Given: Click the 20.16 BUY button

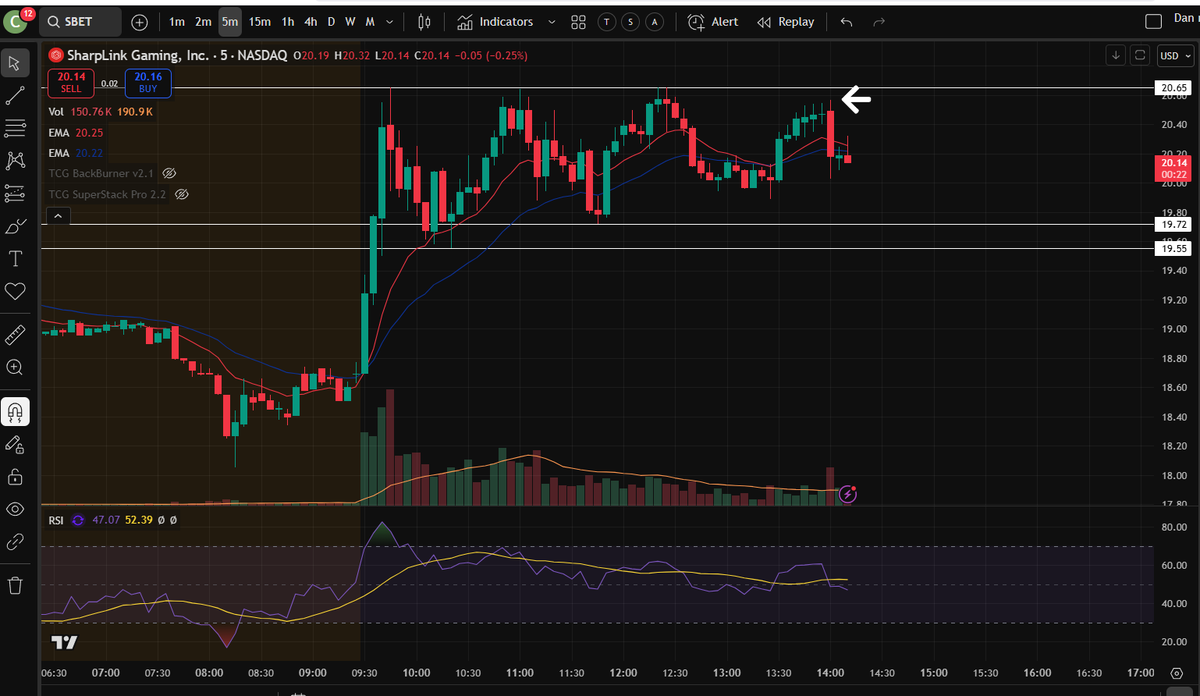Looking at the screenshot, I should click(x=148, y=83).
